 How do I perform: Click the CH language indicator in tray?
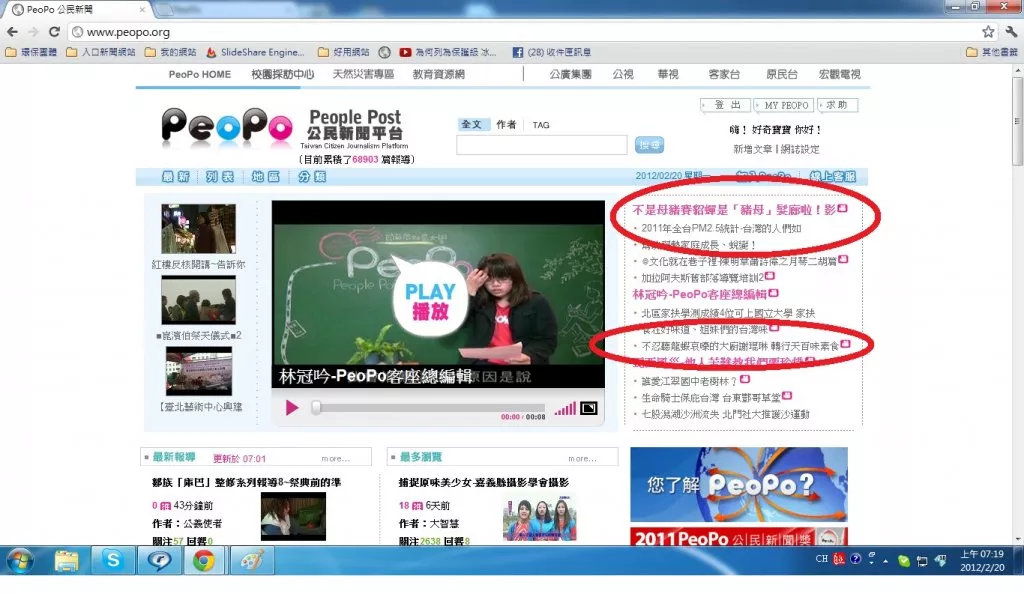click(x=822, y=559)
